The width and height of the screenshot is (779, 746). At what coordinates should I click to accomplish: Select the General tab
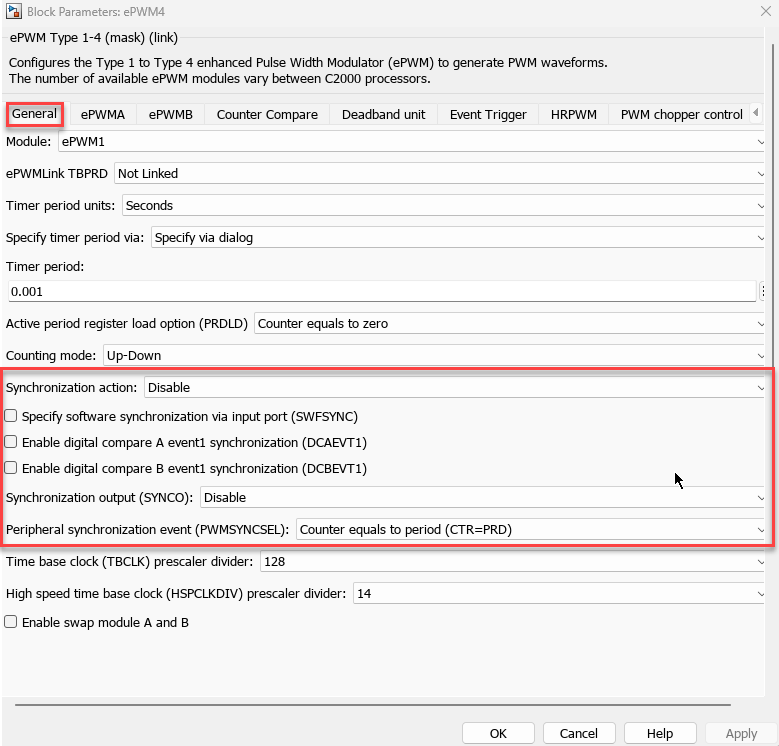pos(34,114)
